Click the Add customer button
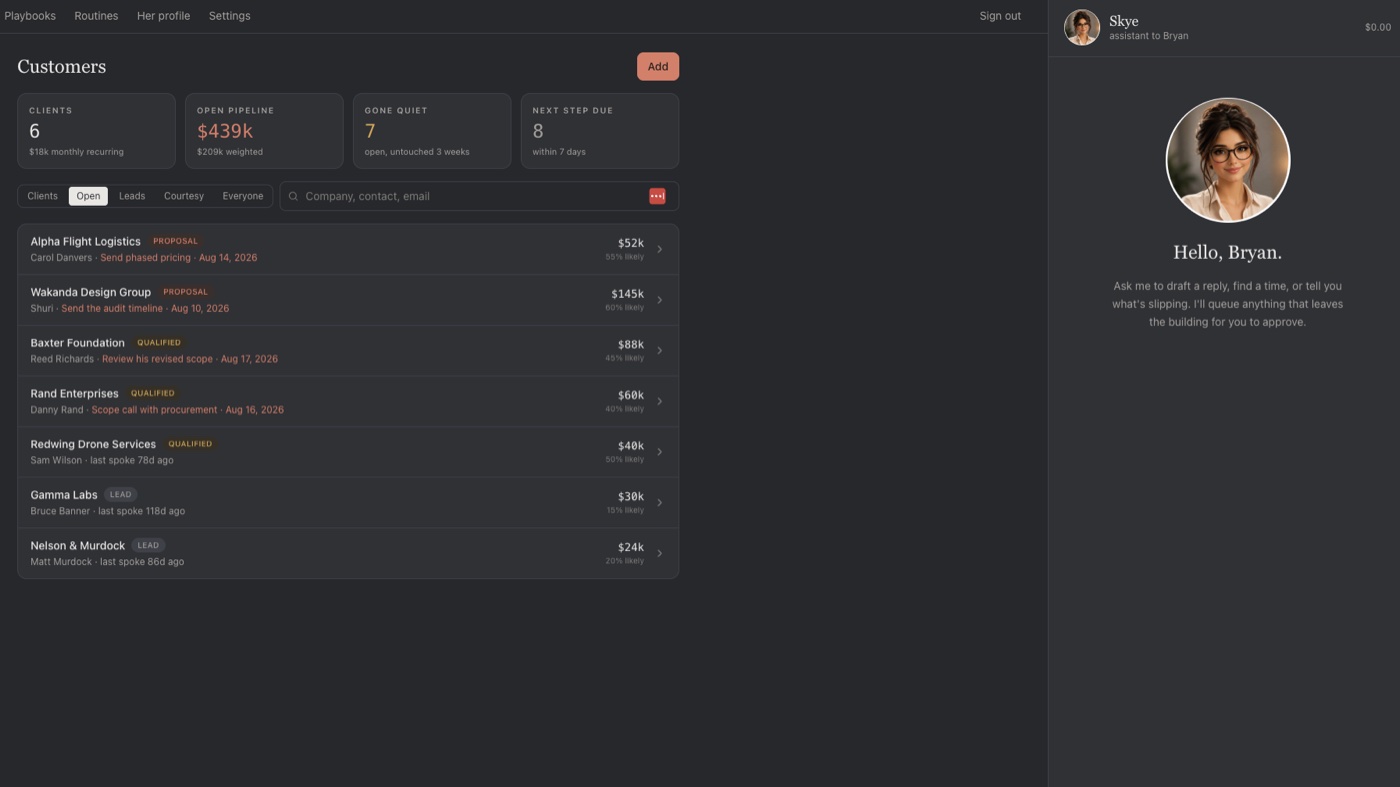 tap(658, 67)
